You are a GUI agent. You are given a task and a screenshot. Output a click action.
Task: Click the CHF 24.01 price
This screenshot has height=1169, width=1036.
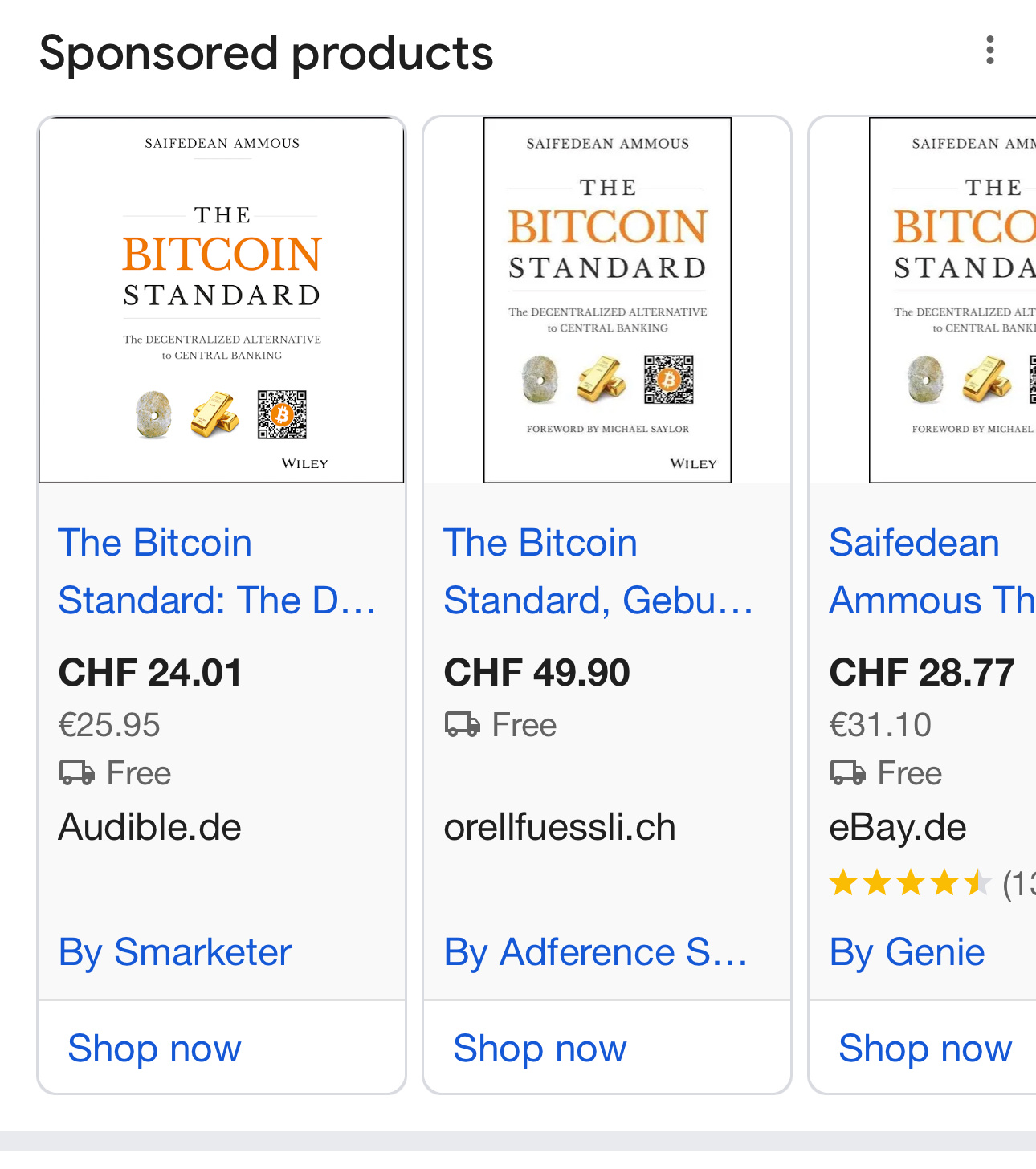[150, 672]
